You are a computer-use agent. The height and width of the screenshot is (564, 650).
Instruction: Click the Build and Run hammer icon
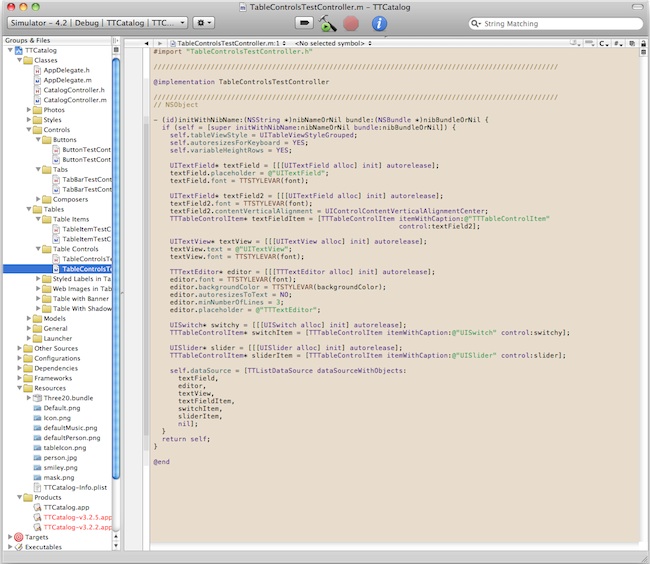[327, 22]
